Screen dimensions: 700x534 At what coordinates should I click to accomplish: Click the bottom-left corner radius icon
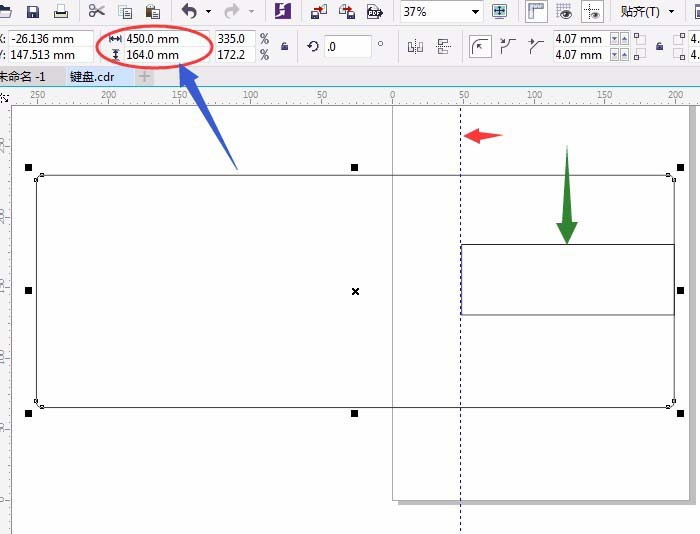coord(639,55)
